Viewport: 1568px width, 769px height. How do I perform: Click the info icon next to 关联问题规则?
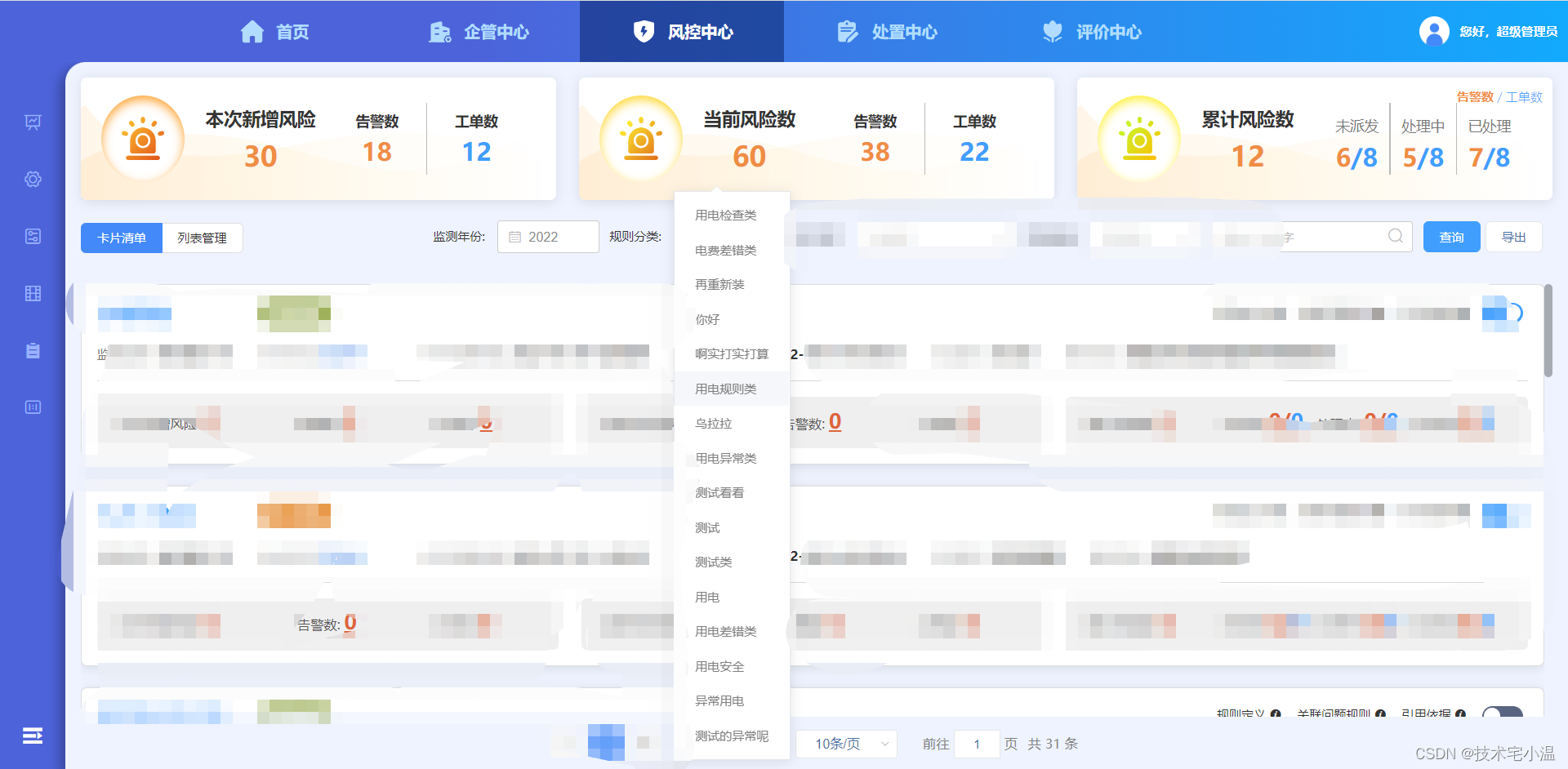[1380, 713]
